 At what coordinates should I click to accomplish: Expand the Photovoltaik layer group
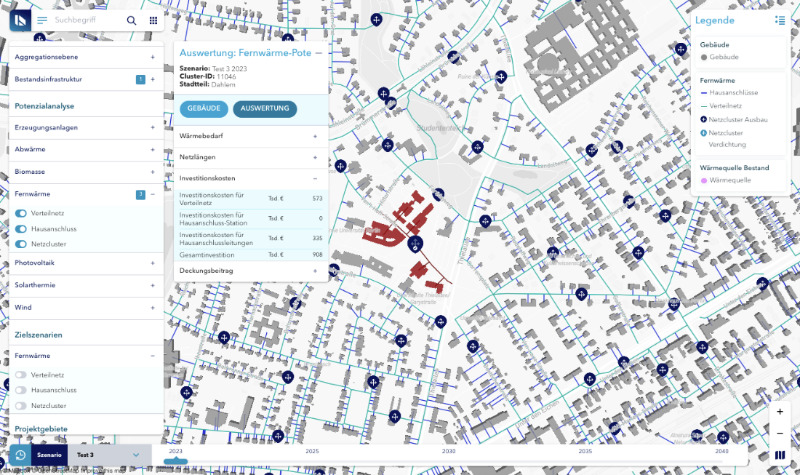152,263
